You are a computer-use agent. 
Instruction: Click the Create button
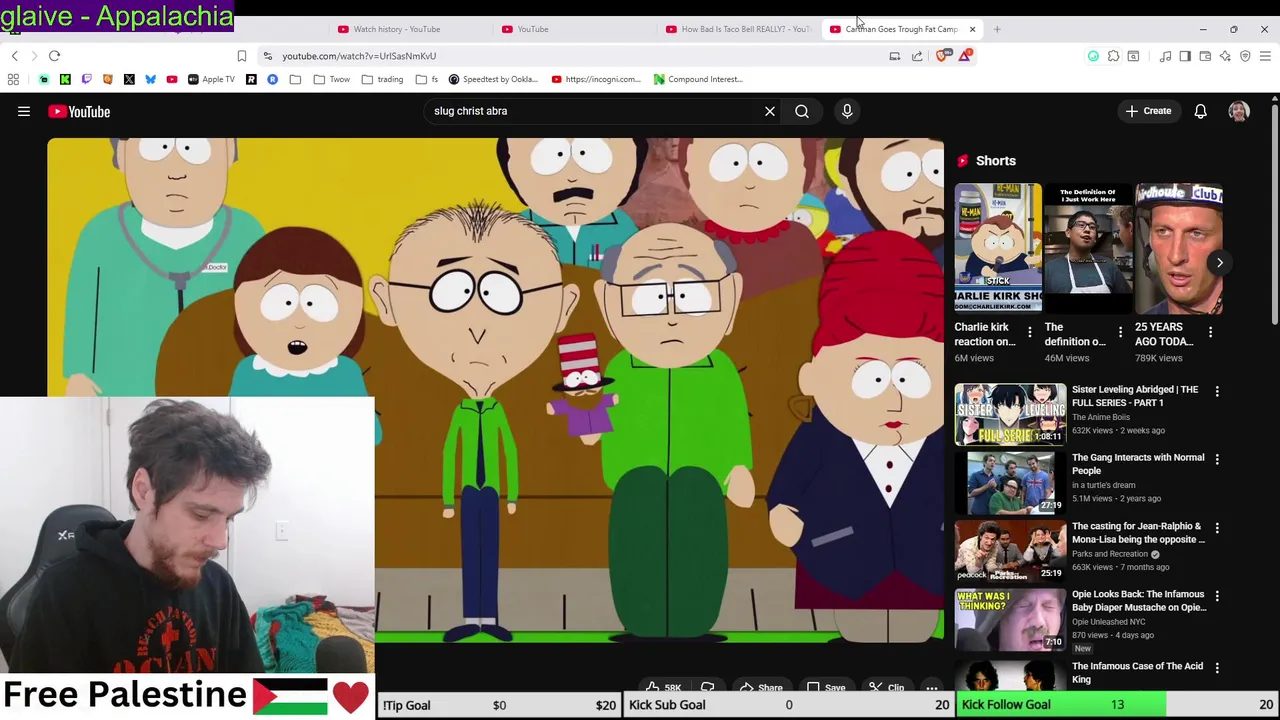click(1148, 111)
